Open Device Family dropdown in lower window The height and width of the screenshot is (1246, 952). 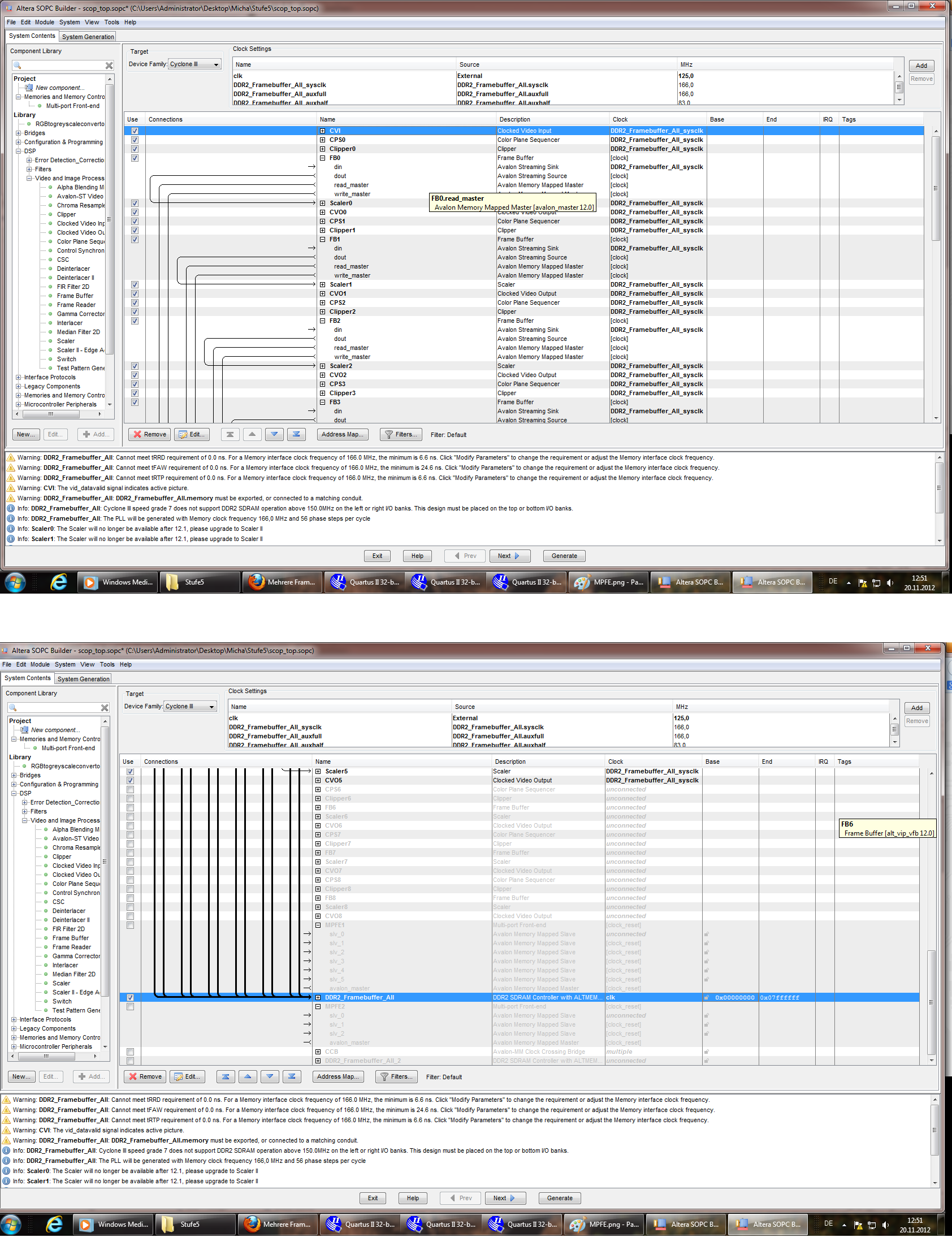tap(191, 707)
